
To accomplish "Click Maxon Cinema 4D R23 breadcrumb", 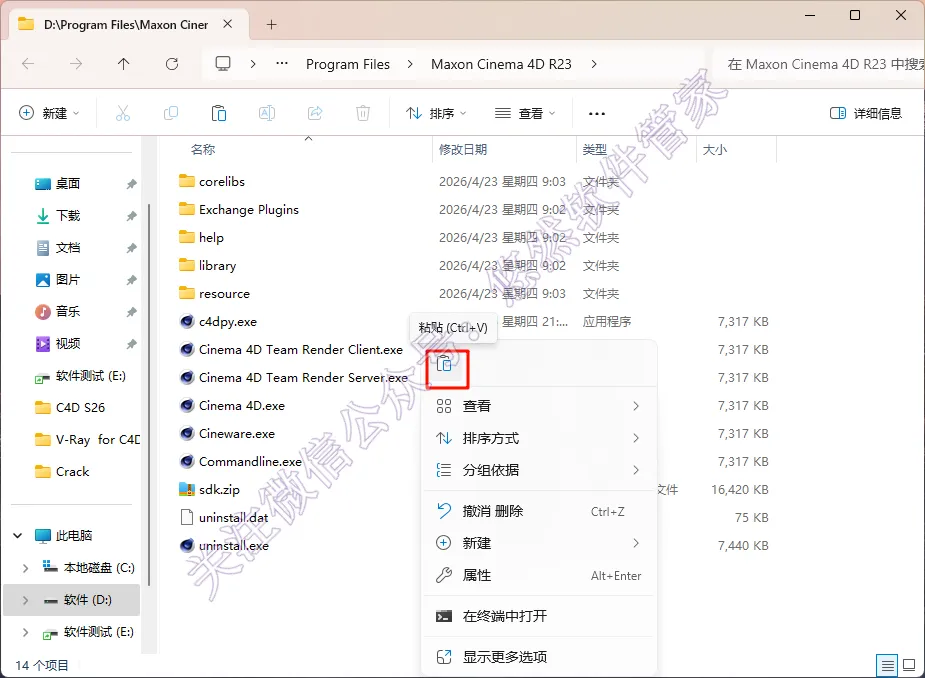I will [501, 64].
